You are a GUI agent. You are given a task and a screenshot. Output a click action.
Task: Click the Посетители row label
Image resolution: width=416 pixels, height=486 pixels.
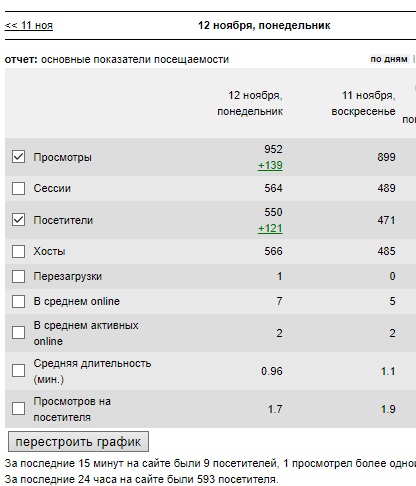click(x=63, y=220)
